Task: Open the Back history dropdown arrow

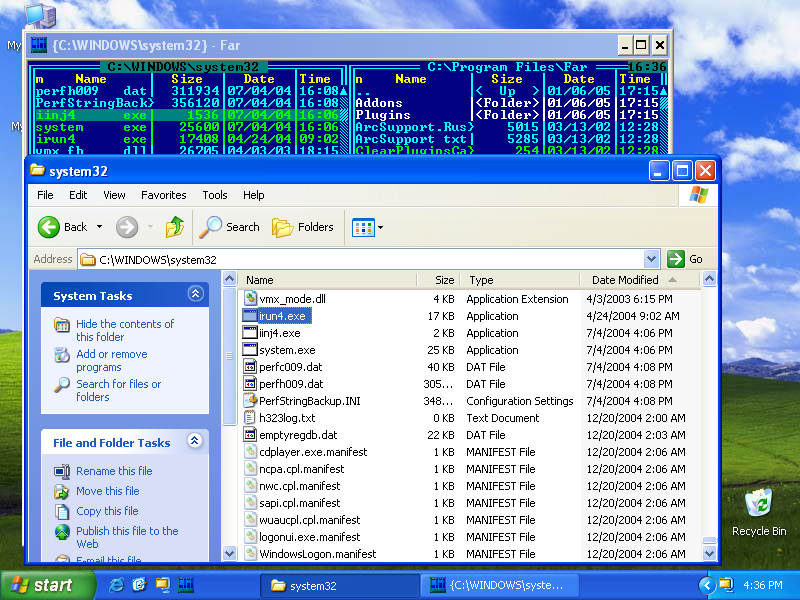Action: (x=99, y=227)
